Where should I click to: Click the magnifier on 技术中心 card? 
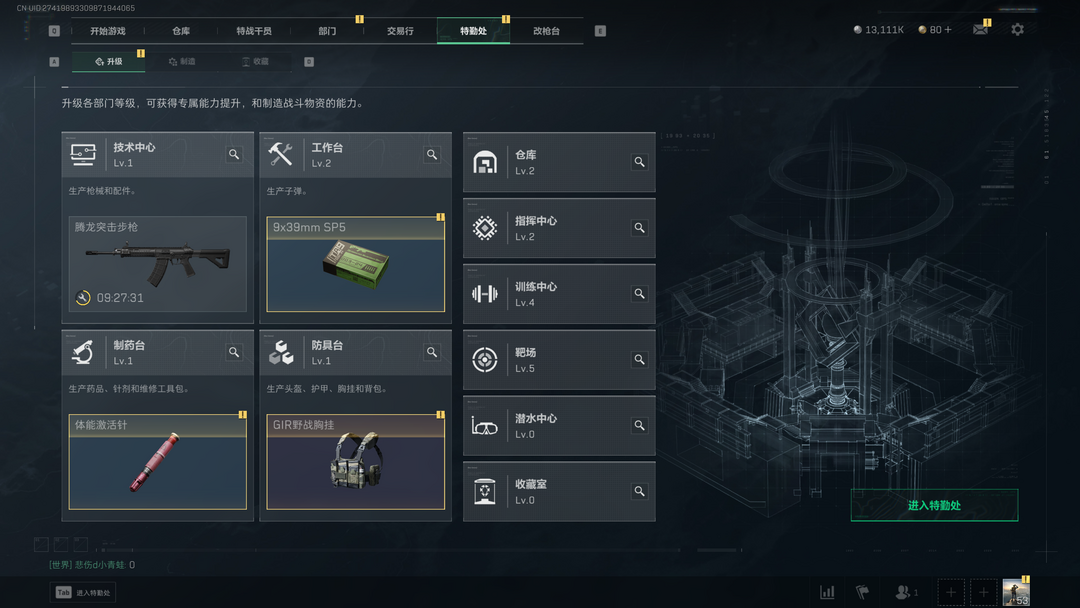[234, 154]
